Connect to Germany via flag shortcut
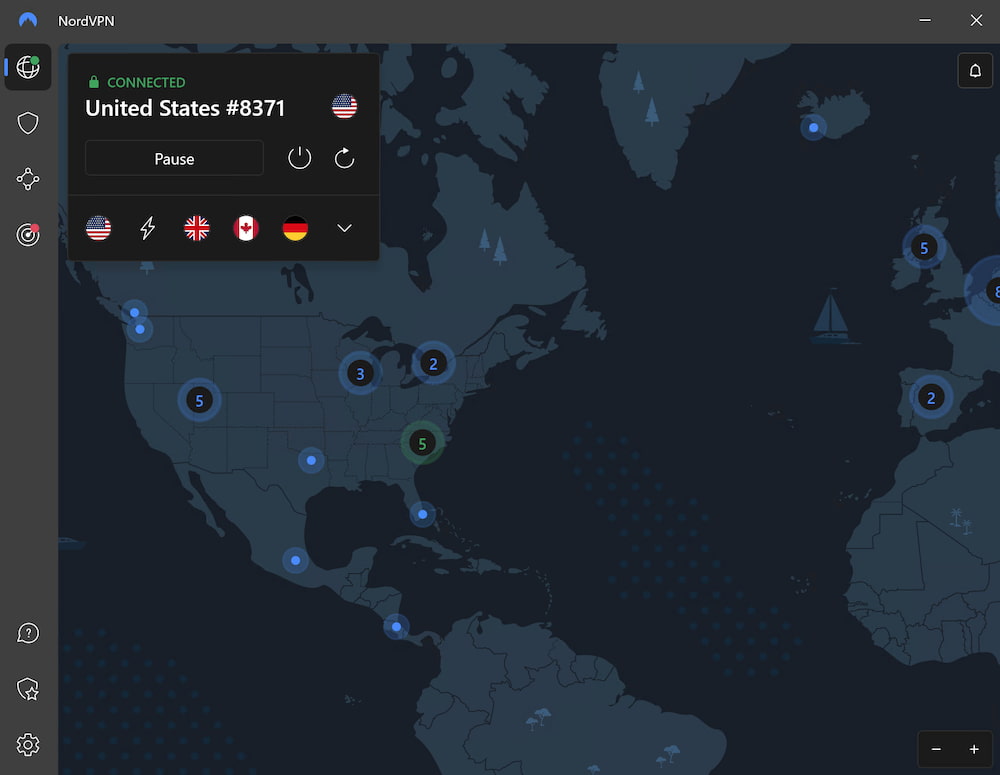1000x775 pixels. [x=295, y=228]
